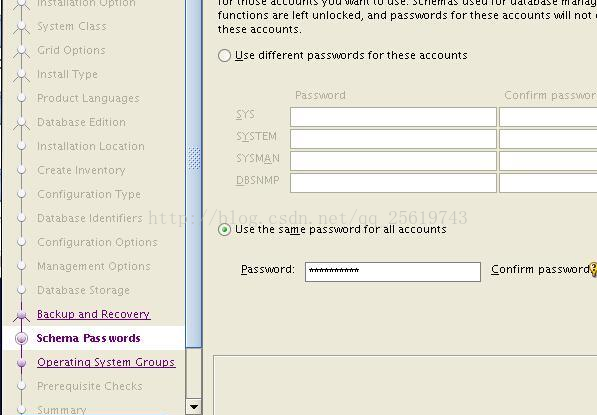
Task: Click the Installation Location step label
Action: point(91,146)
